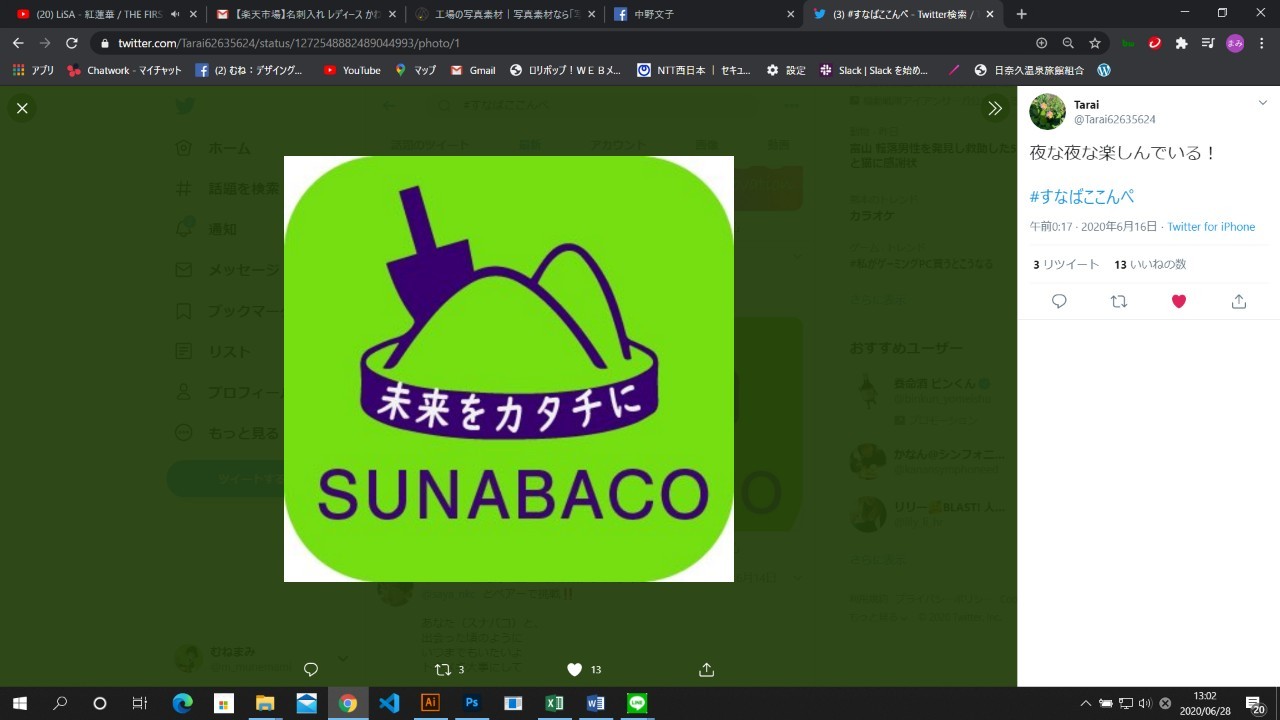This screenshot has width=1280, height=720.
Task: Open Adobe Illustrator from the taskbar
Action: [x=431, y=703]
